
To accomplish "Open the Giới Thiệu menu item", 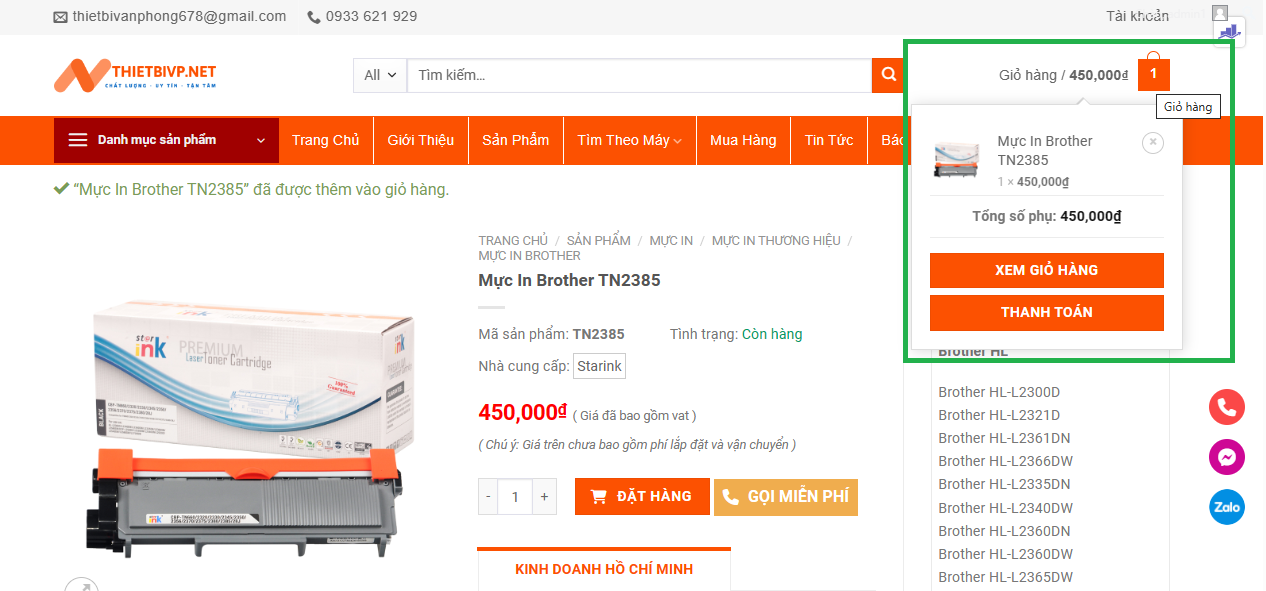I will click(x=421, y=140).
